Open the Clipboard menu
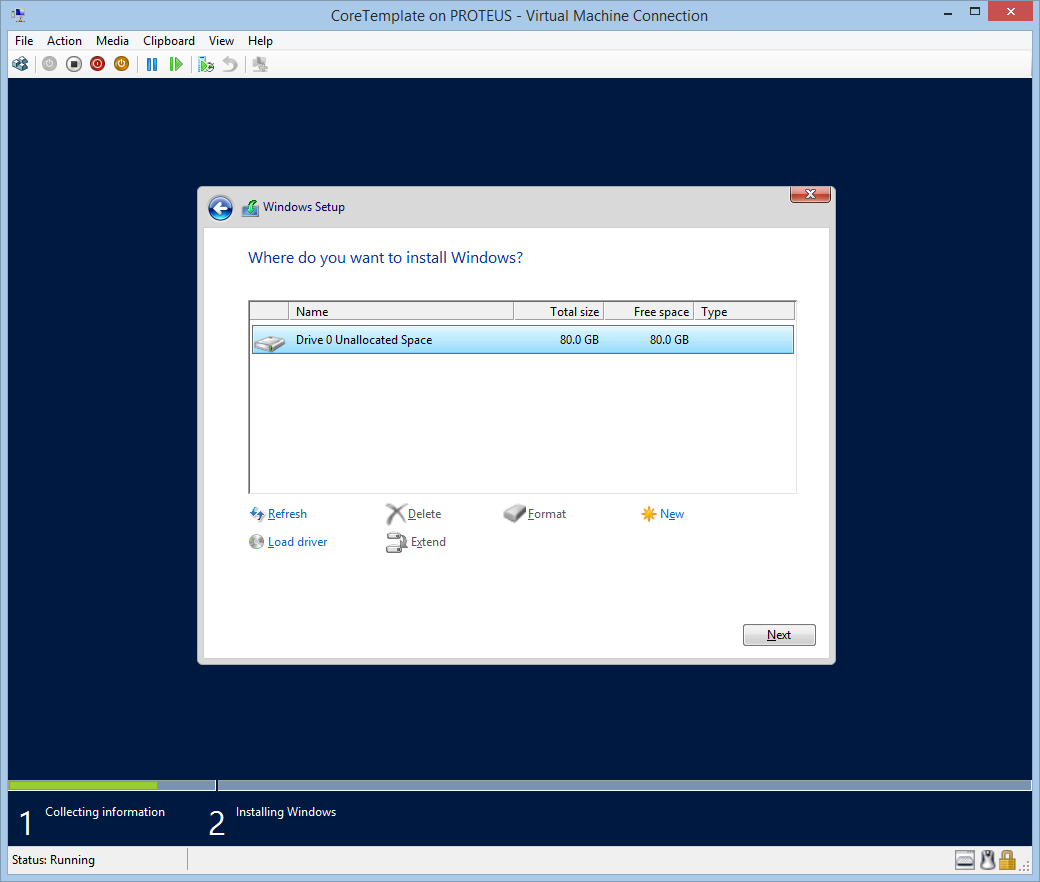This screenshot has height=882, width=1040. click(169, 41)
